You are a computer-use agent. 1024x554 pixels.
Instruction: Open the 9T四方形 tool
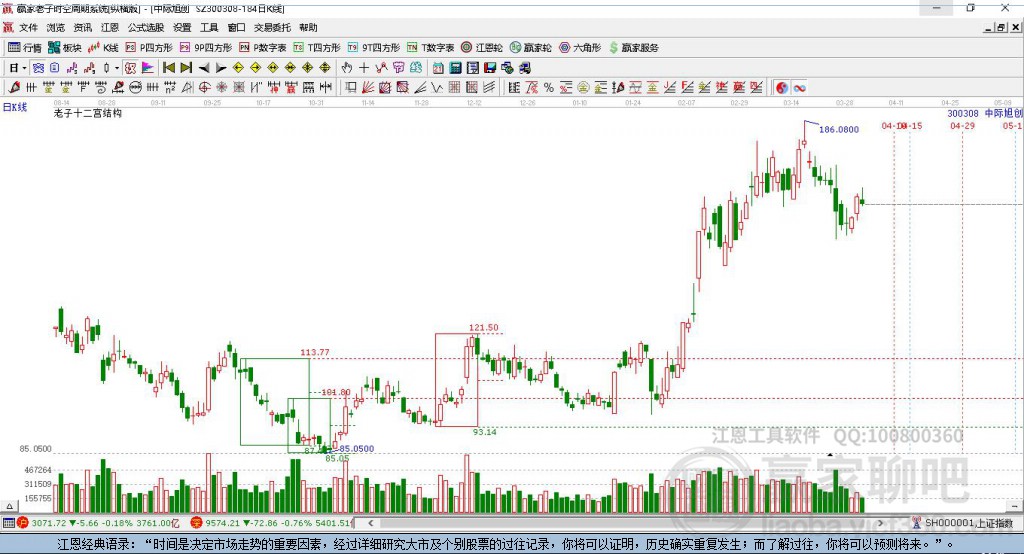point(374,48)
